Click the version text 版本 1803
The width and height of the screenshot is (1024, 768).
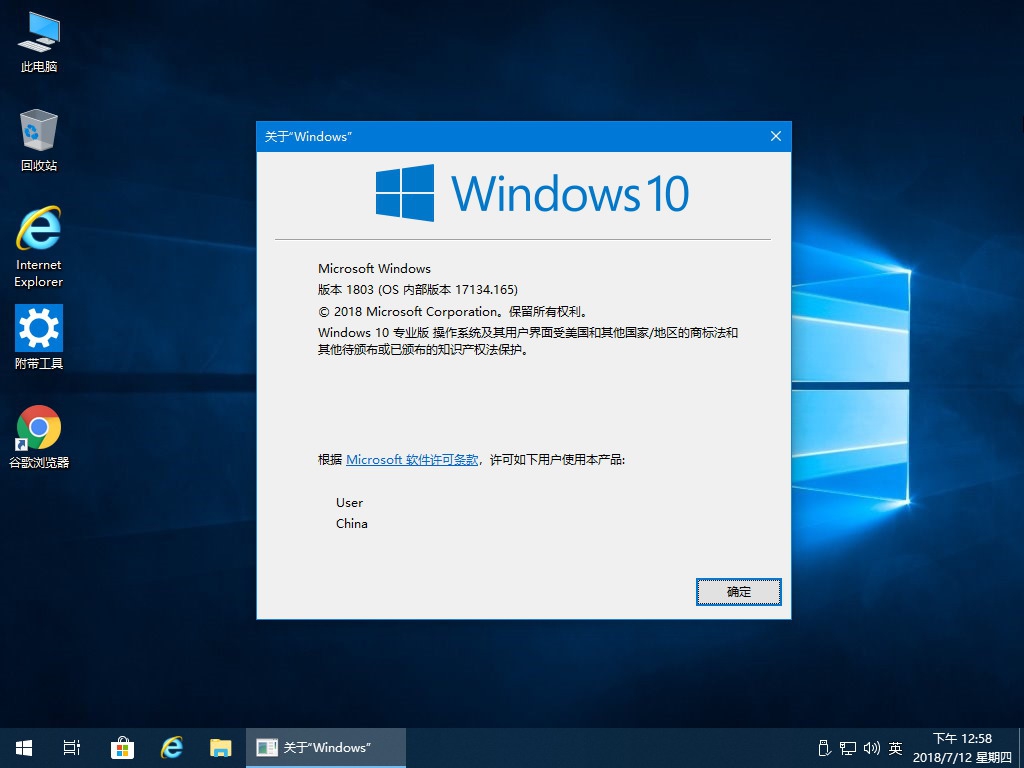[x=418, y=289]
